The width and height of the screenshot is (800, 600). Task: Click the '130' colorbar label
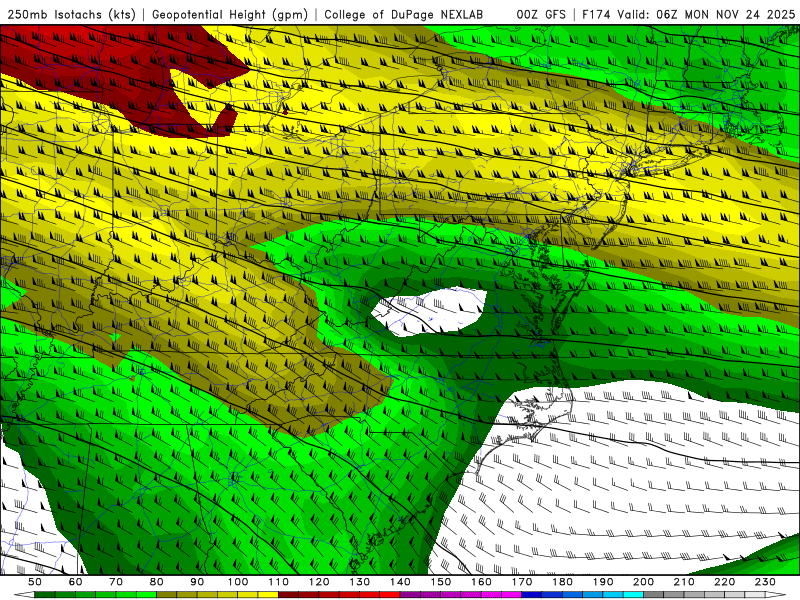pyautogui.click(x=360, y=582)
